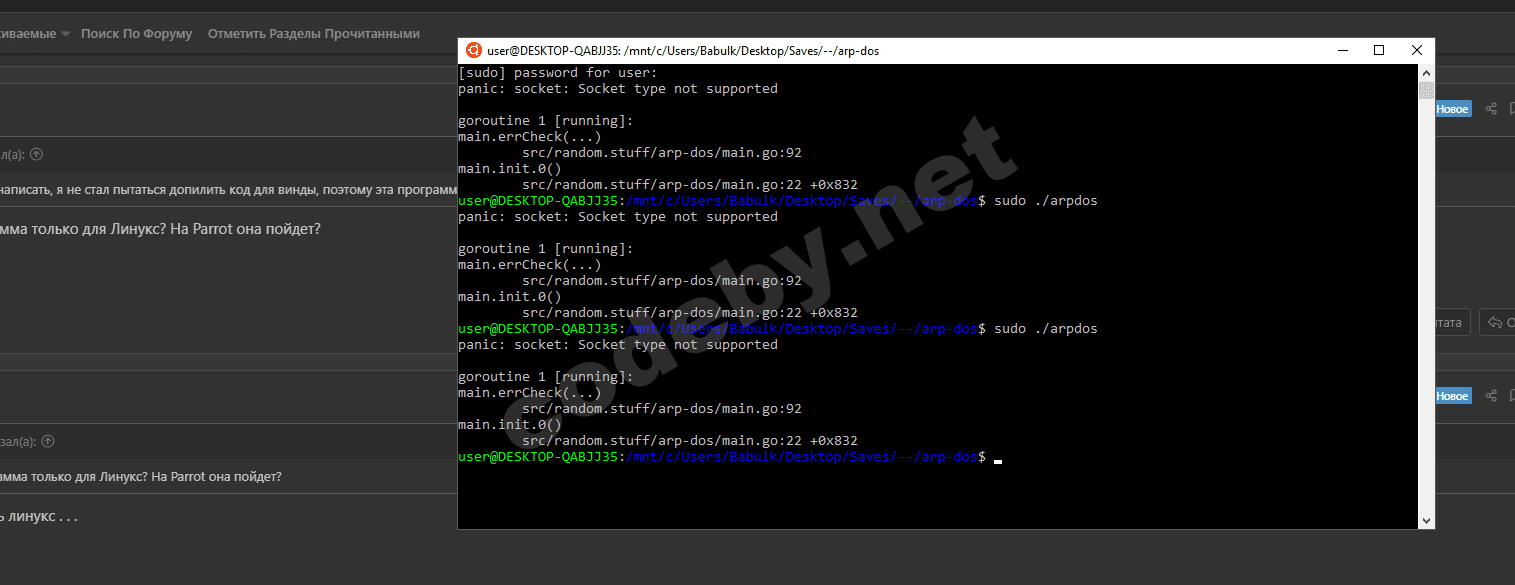Click 'Отметить Разделы Прочитанными' link
This screenshot has width=1515, height=585.
pos(314,33)
